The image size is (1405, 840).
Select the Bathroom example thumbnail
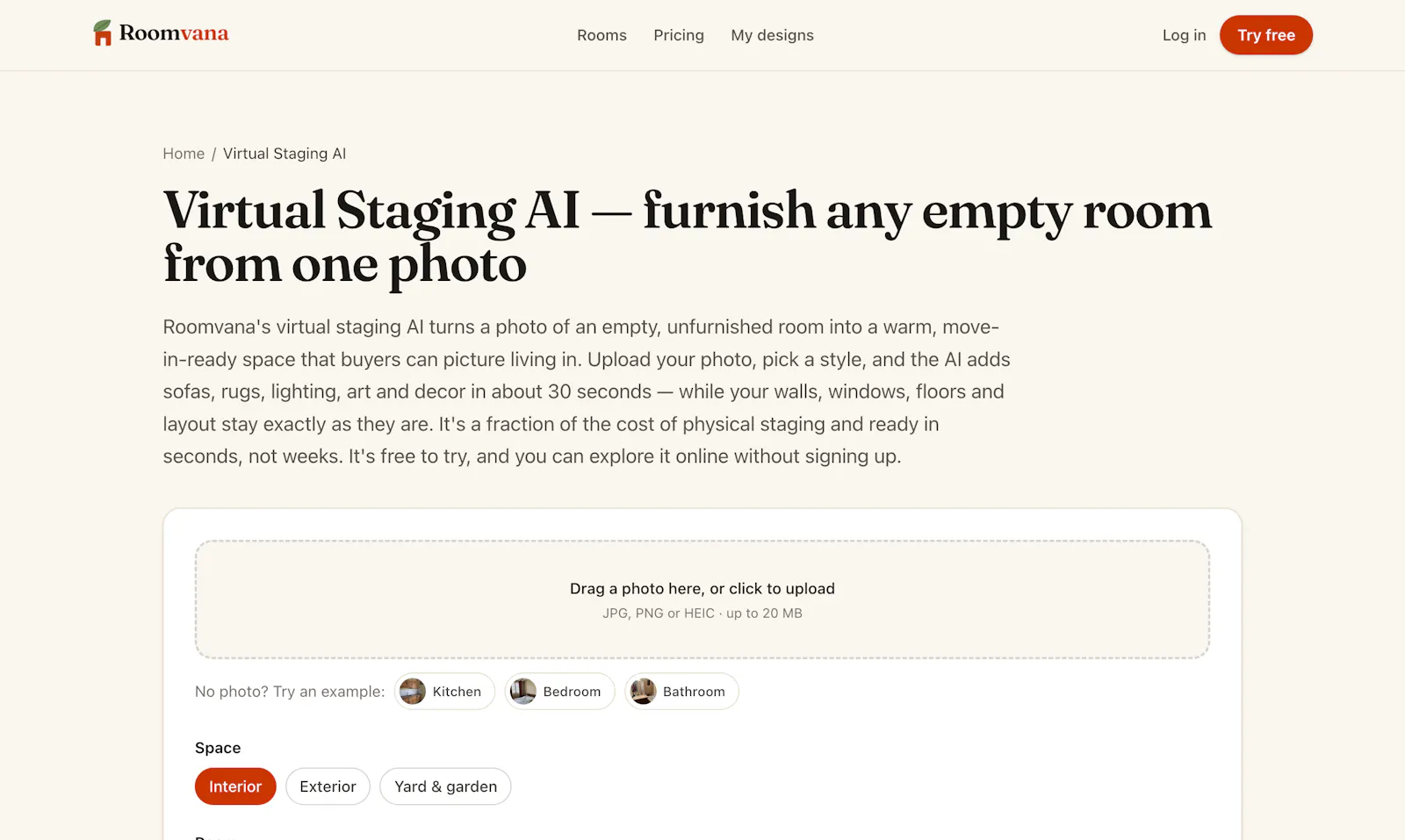[x=643, y=692]
